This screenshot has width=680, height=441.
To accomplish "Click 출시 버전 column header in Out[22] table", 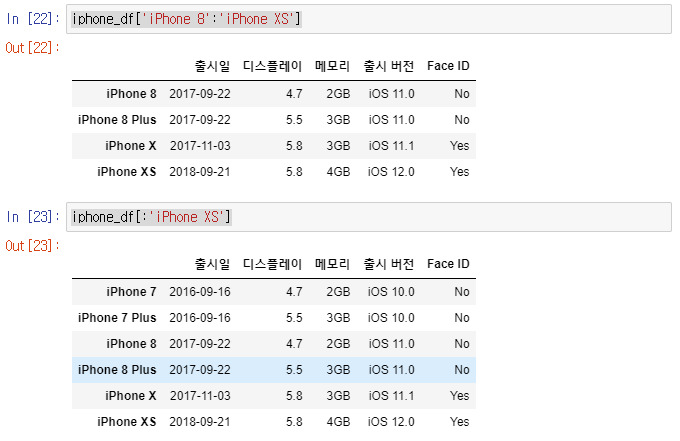I will pos(389,66).
